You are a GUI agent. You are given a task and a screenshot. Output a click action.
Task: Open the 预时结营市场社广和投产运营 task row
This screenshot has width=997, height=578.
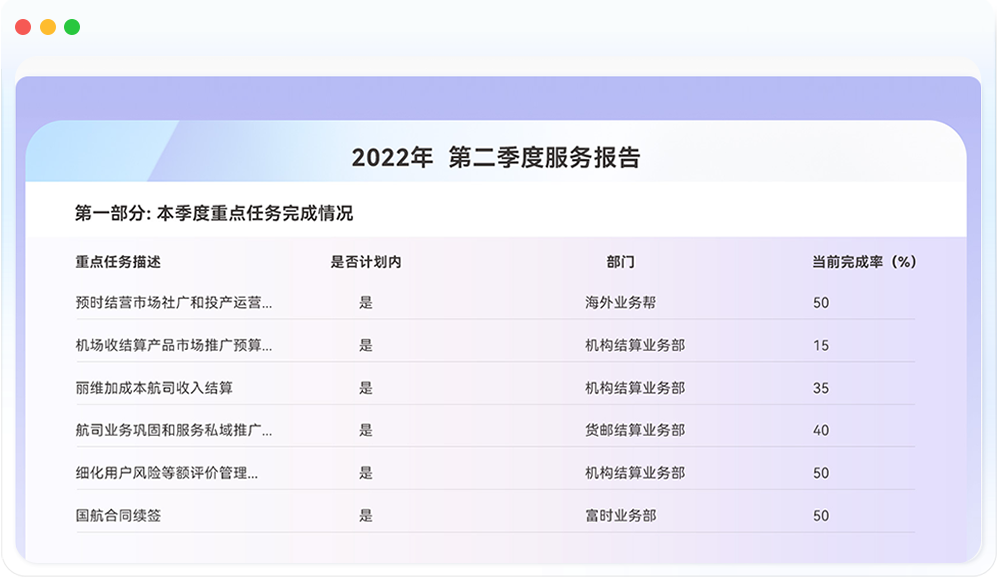coord(174,303)
